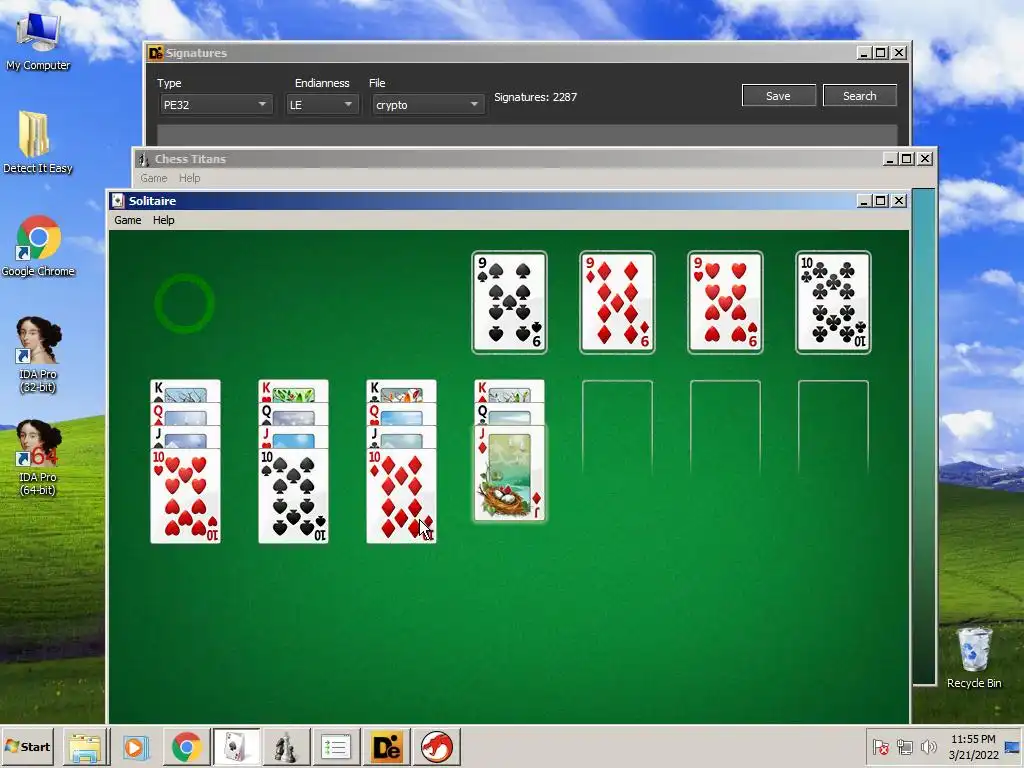This screenshot has height=768, width=1024.
Task: Open the volume tray icon
Action: point(928,746)
